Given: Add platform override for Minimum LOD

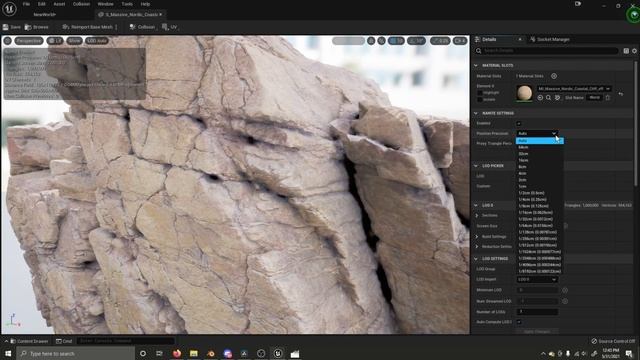Looking at the screenshot, I should point(565,290).
